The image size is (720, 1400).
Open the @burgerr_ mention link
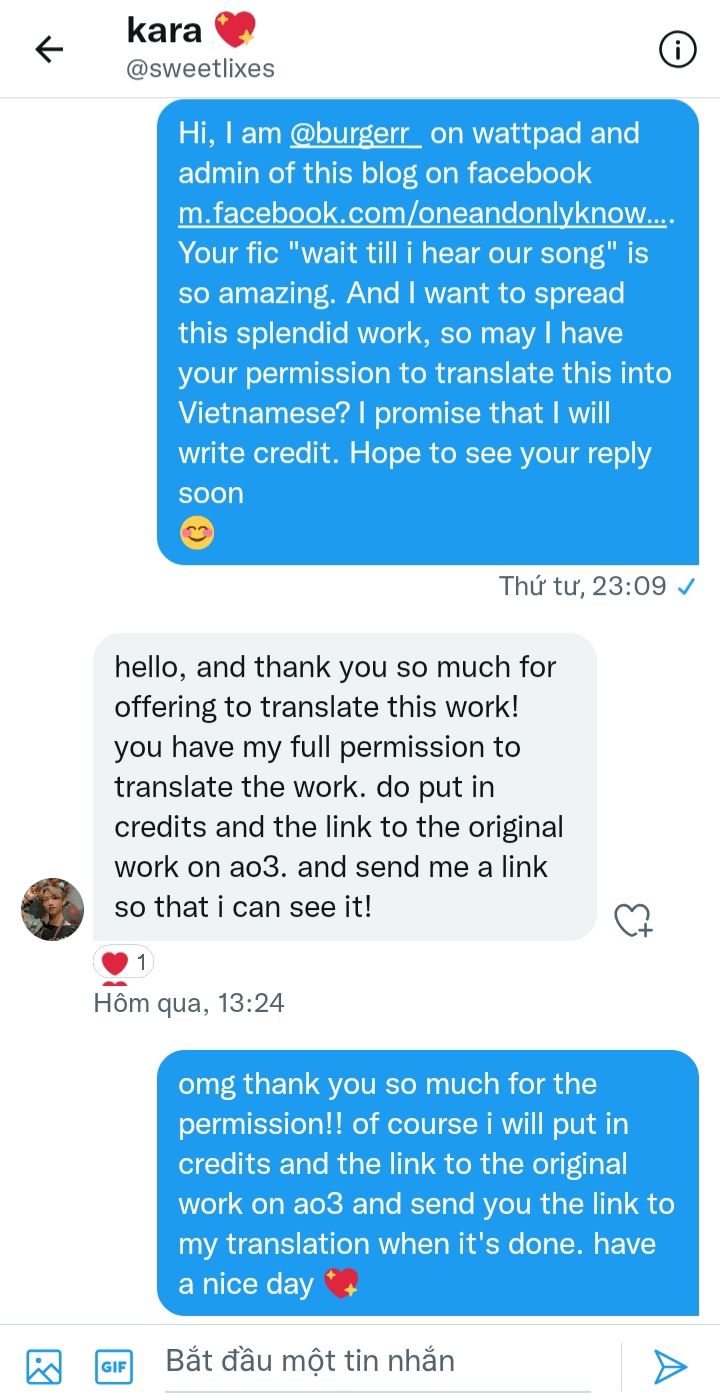356,133
